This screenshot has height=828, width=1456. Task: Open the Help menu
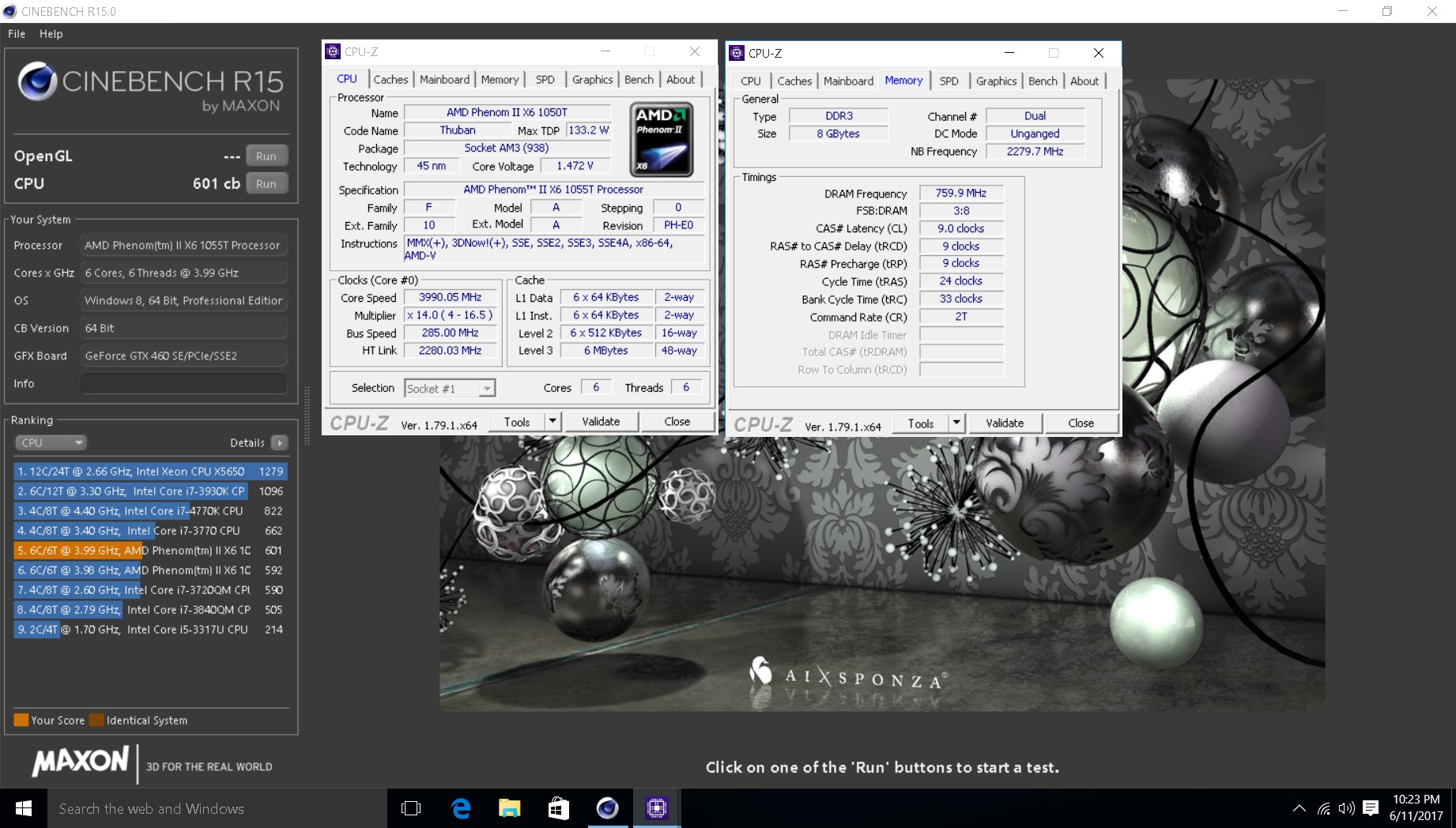click(x=51, y=34)
